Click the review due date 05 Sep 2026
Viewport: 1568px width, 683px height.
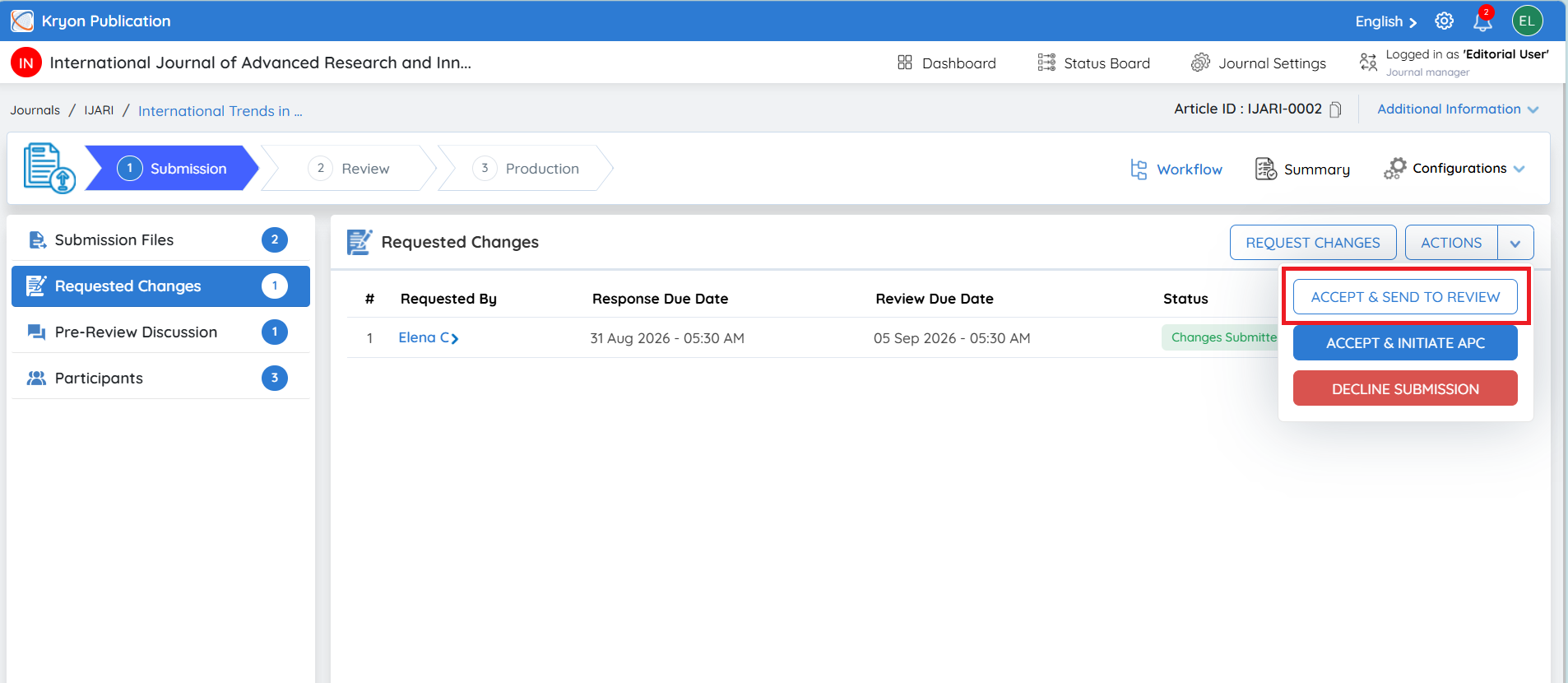(952, 338)
